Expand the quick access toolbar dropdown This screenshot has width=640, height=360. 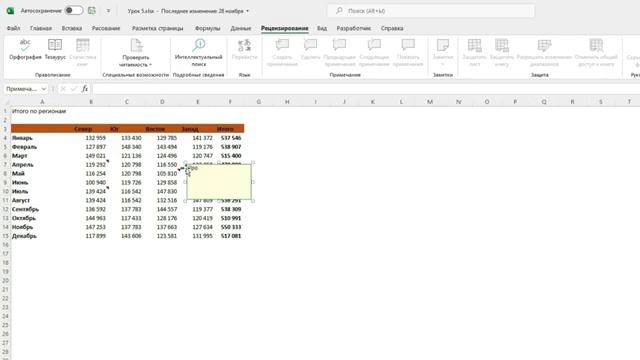(108, 11)
